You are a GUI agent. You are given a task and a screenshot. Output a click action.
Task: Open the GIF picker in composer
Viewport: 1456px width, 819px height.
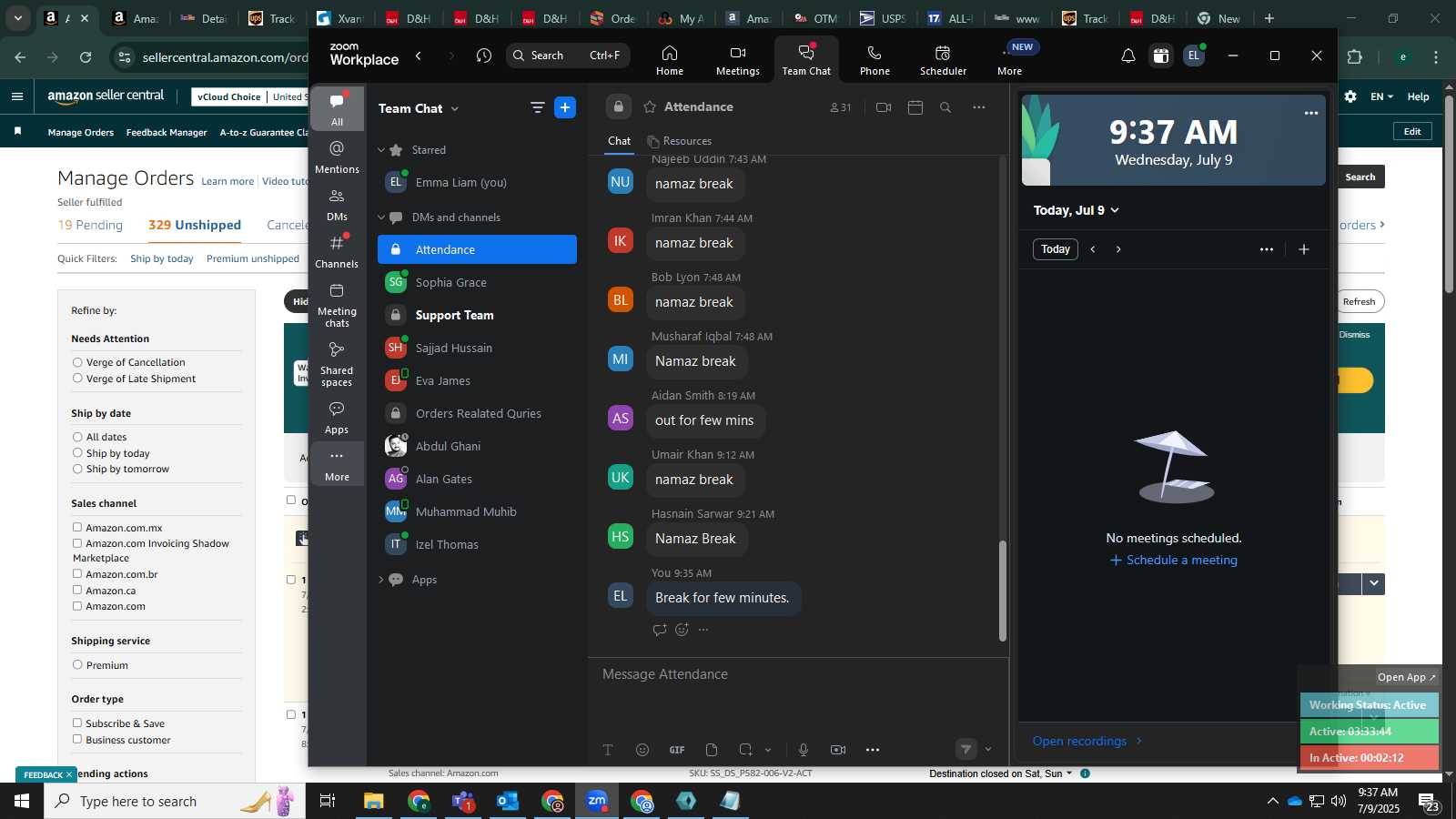677,750
